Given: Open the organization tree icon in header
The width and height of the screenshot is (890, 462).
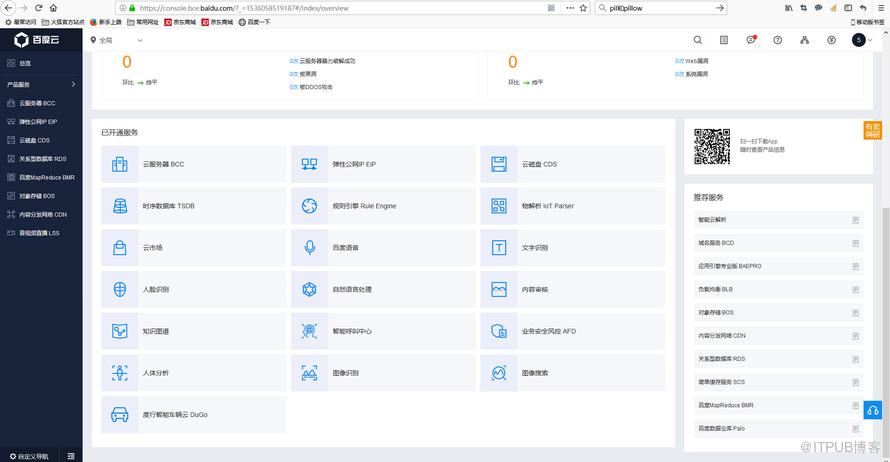Looking at the screenshot, I should click(x=804, y=40).
